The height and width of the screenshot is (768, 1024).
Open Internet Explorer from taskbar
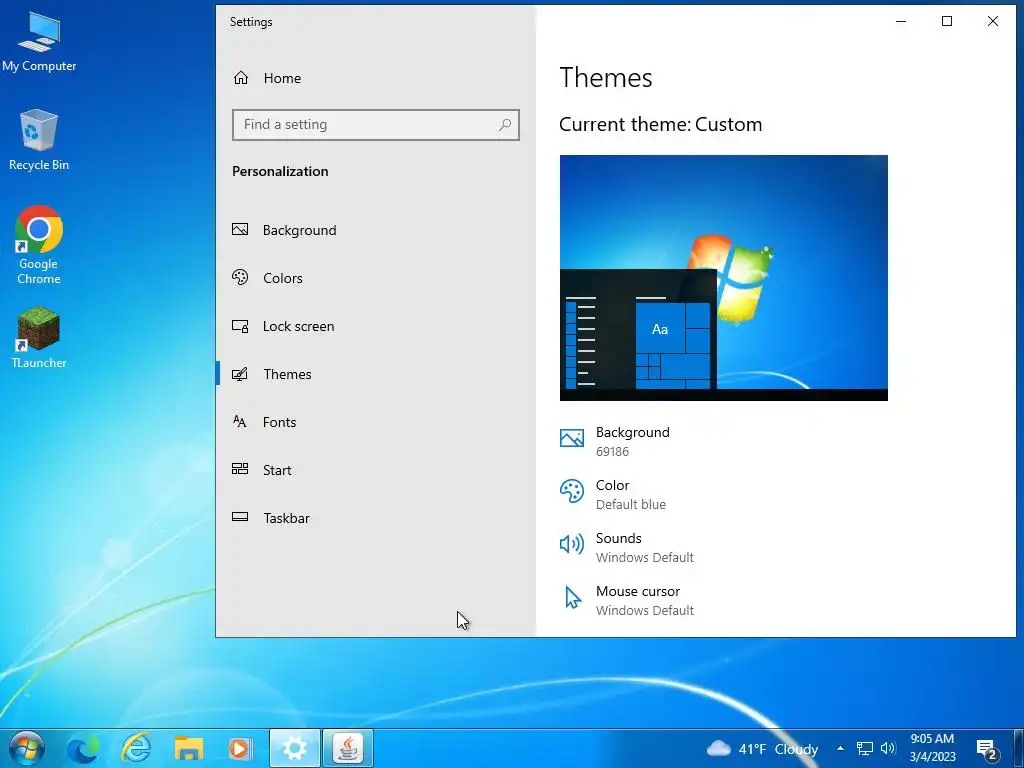[136, 748]
